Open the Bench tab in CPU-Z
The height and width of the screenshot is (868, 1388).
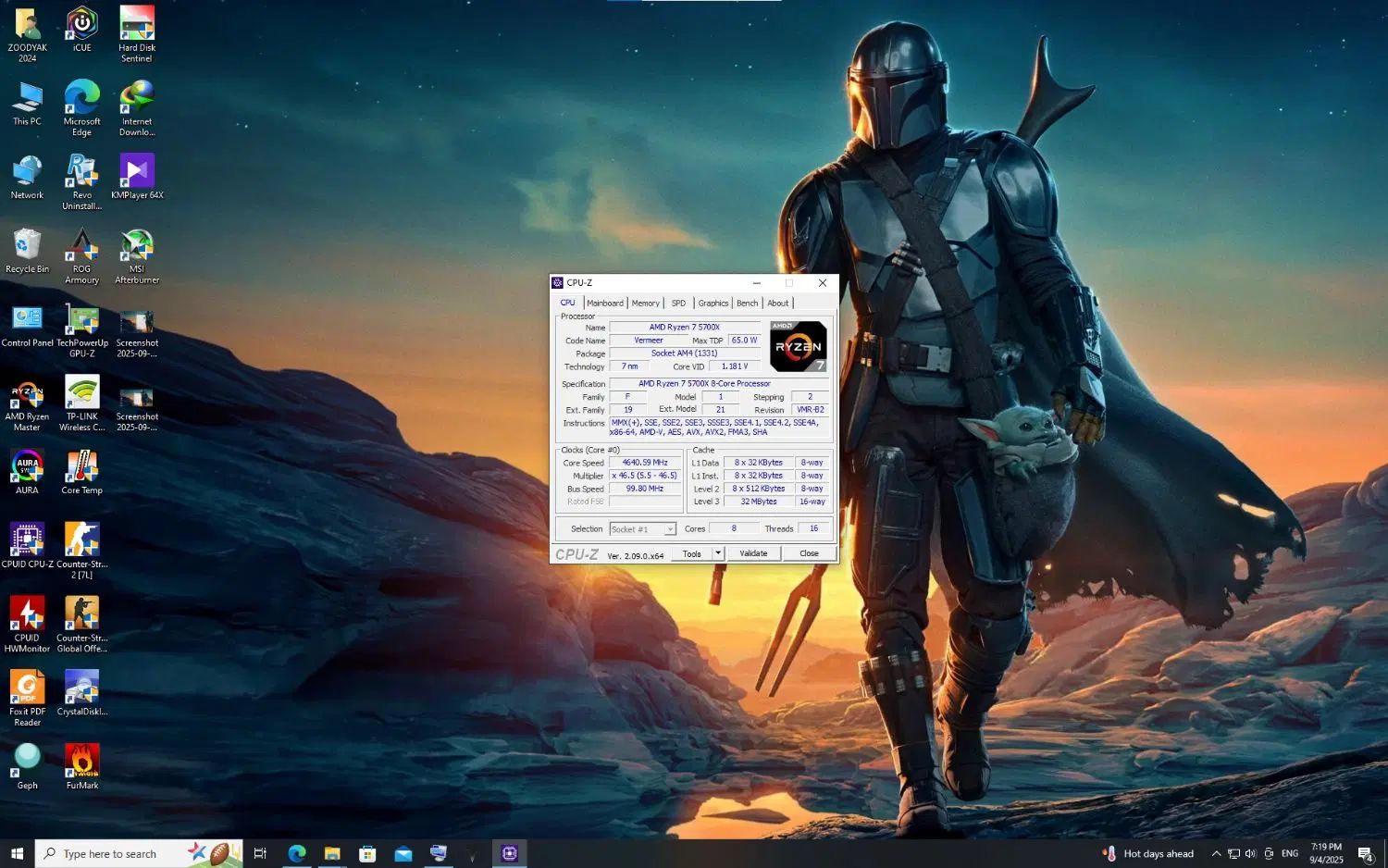(748, 304)
